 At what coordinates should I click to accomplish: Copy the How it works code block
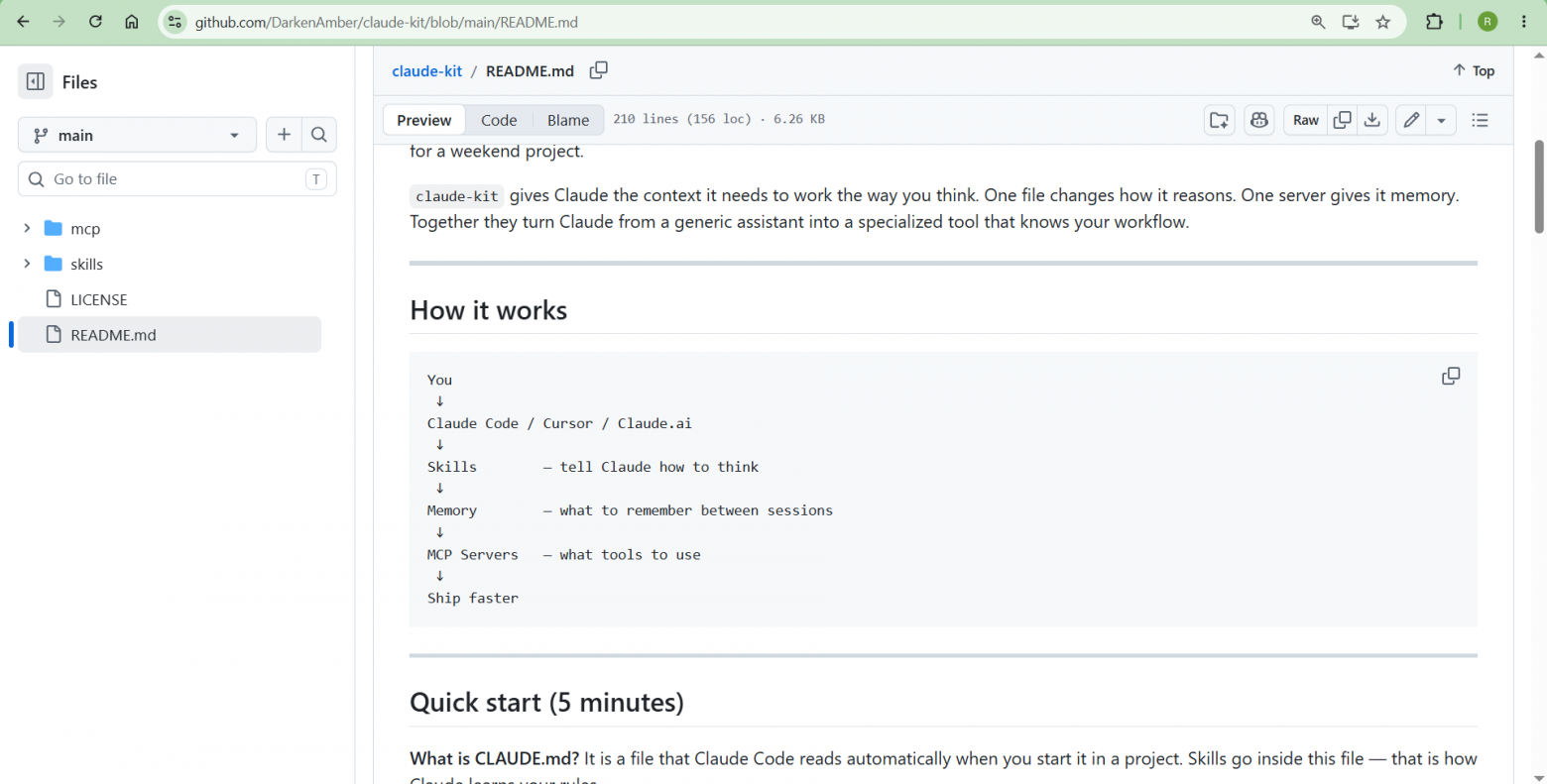pyautogui.click(x=1451, y=377)
